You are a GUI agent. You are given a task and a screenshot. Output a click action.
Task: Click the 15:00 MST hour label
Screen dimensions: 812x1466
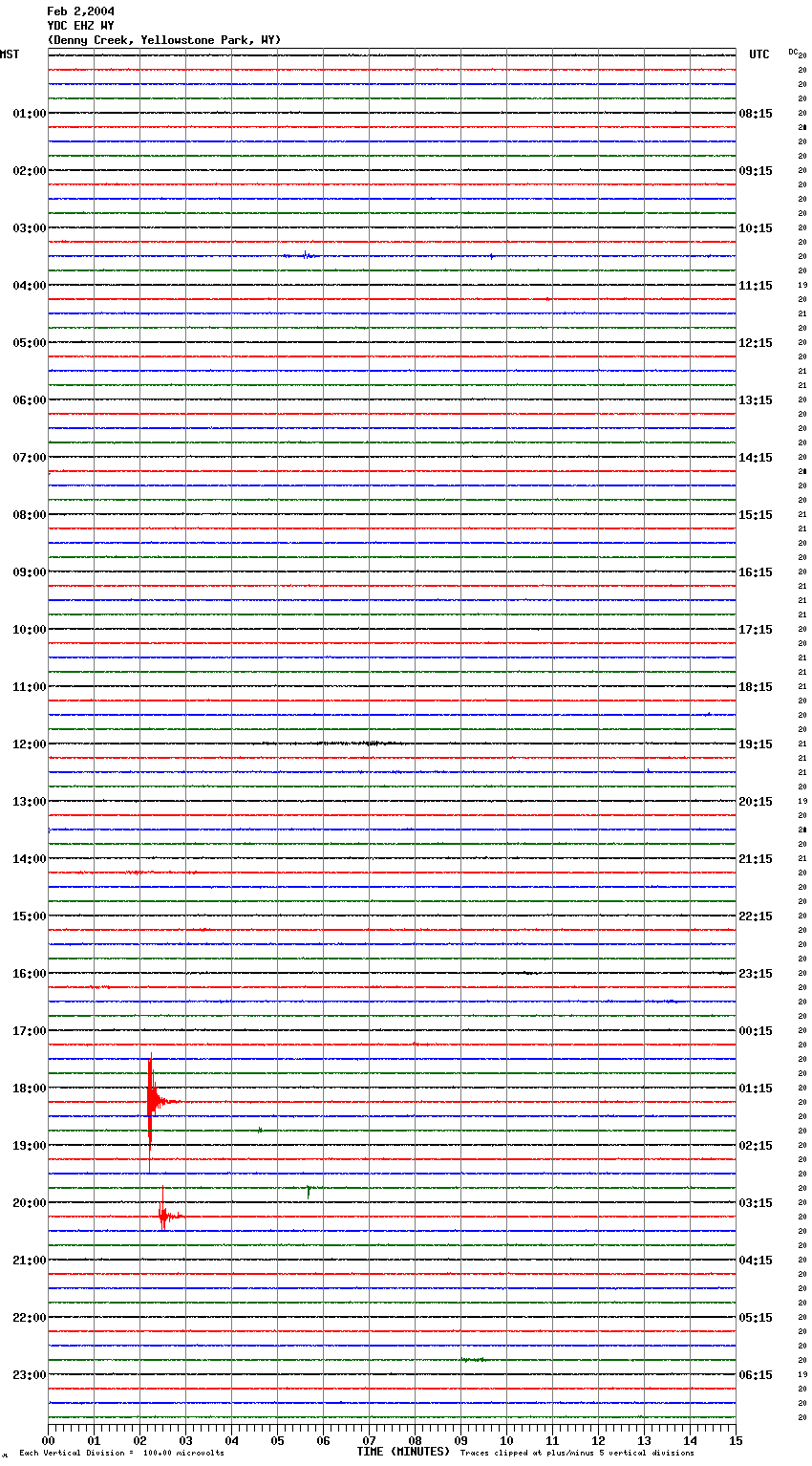pos(29,916)
